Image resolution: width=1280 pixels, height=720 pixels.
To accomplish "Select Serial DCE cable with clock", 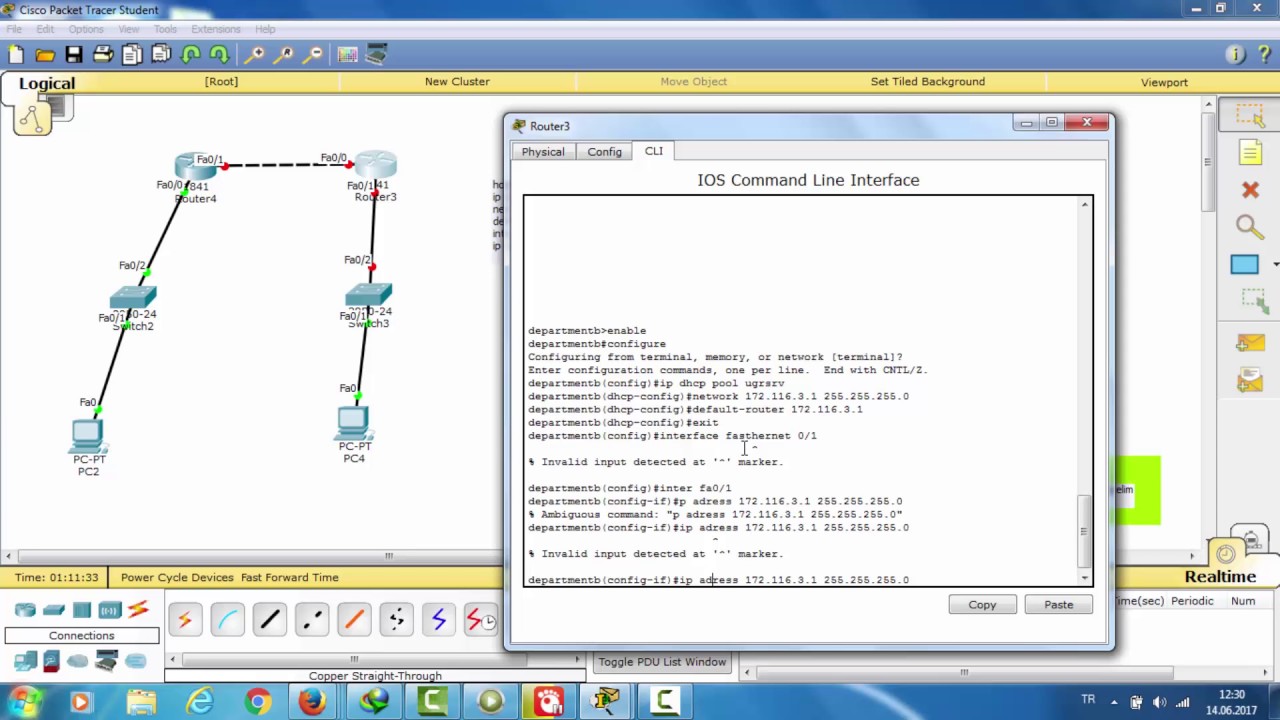I will pos(480,621).
